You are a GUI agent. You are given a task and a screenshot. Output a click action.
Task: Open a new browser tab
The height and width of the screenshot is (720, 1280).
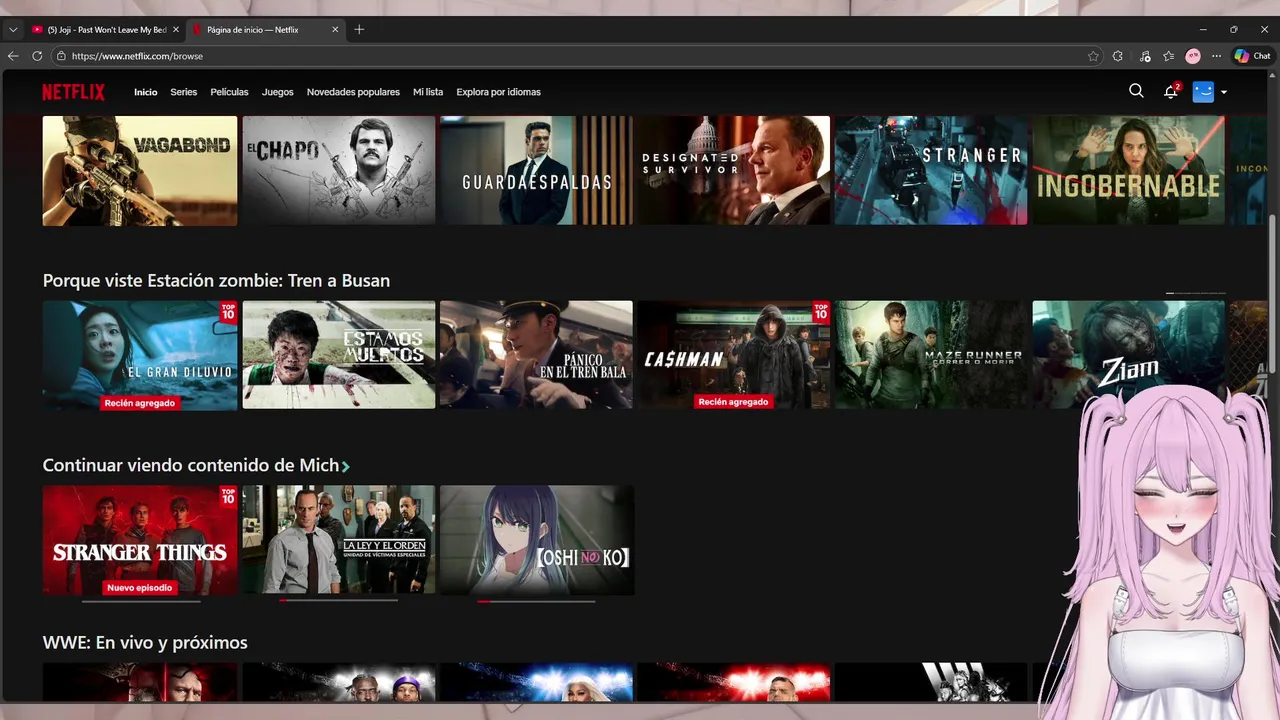(x=359, y=30)
